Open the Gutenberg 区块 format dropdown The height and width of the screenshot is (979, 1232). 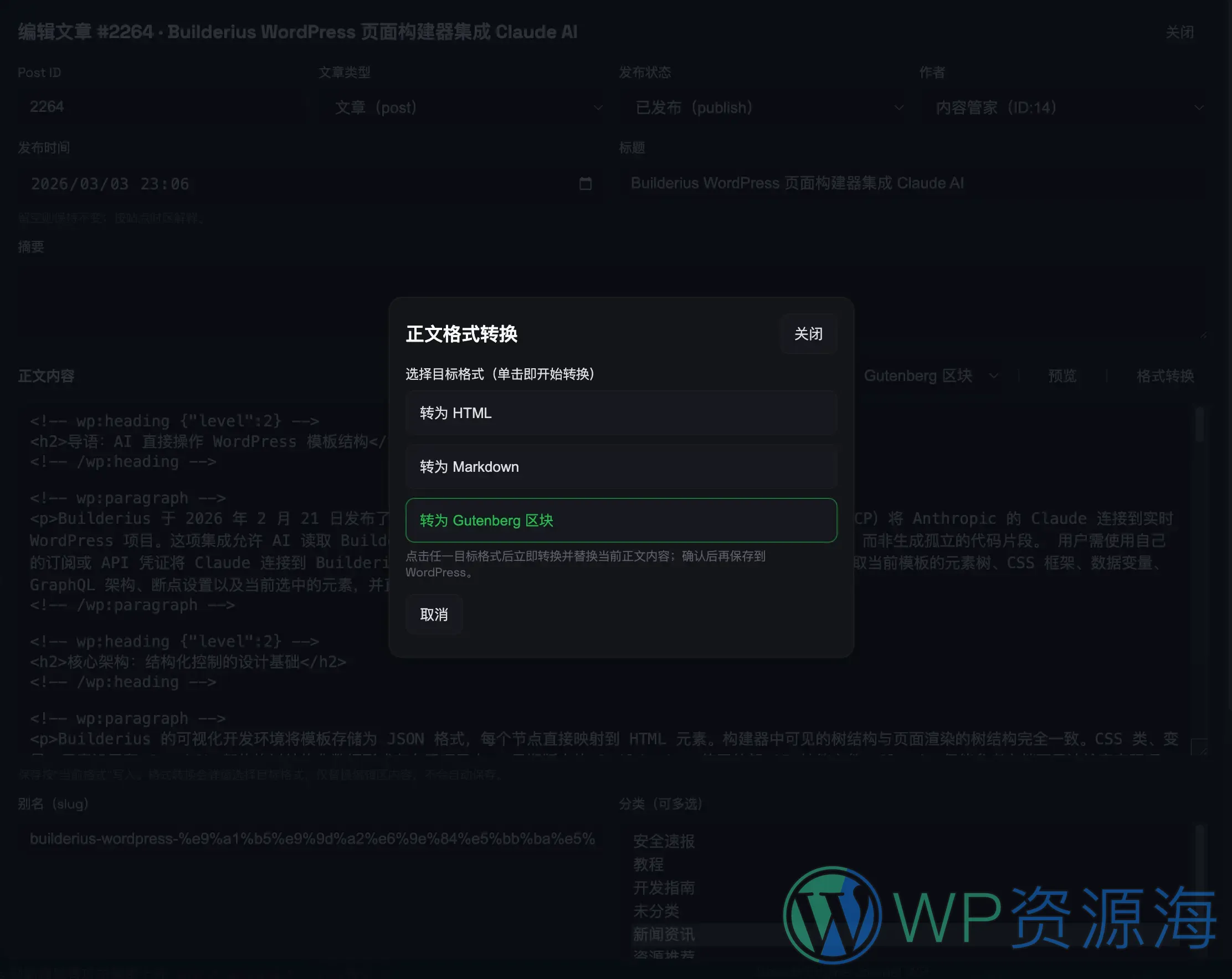pos(929,376)
